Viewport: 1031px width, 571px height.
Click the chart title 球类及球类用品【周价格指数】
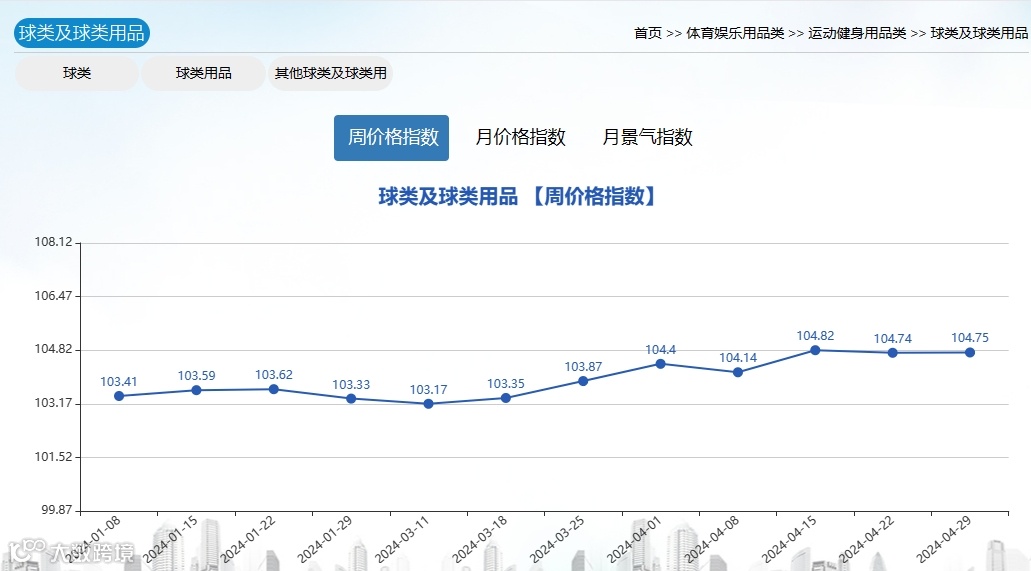tap(517, 196)
